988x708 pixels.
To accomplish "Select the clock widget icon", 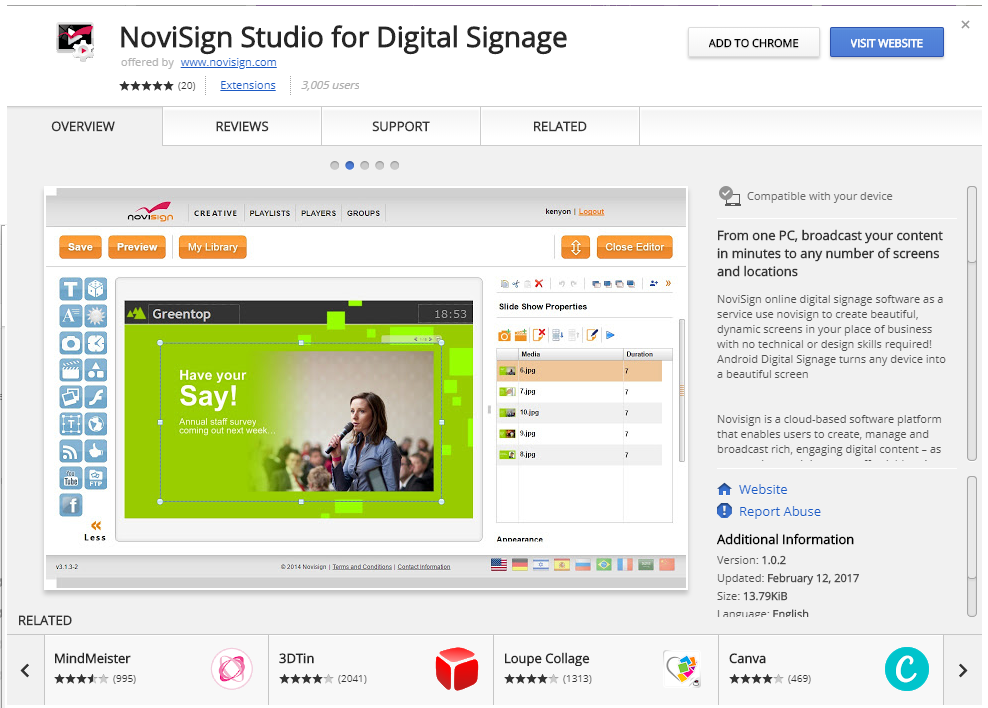I will 96,343.
